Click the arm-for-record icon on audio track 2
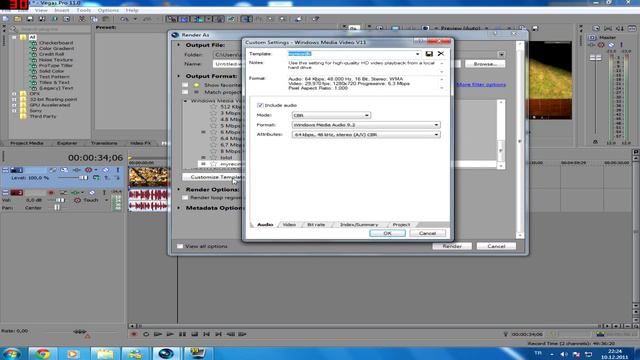Screen dimensions: 640x360 coord(51,192)
